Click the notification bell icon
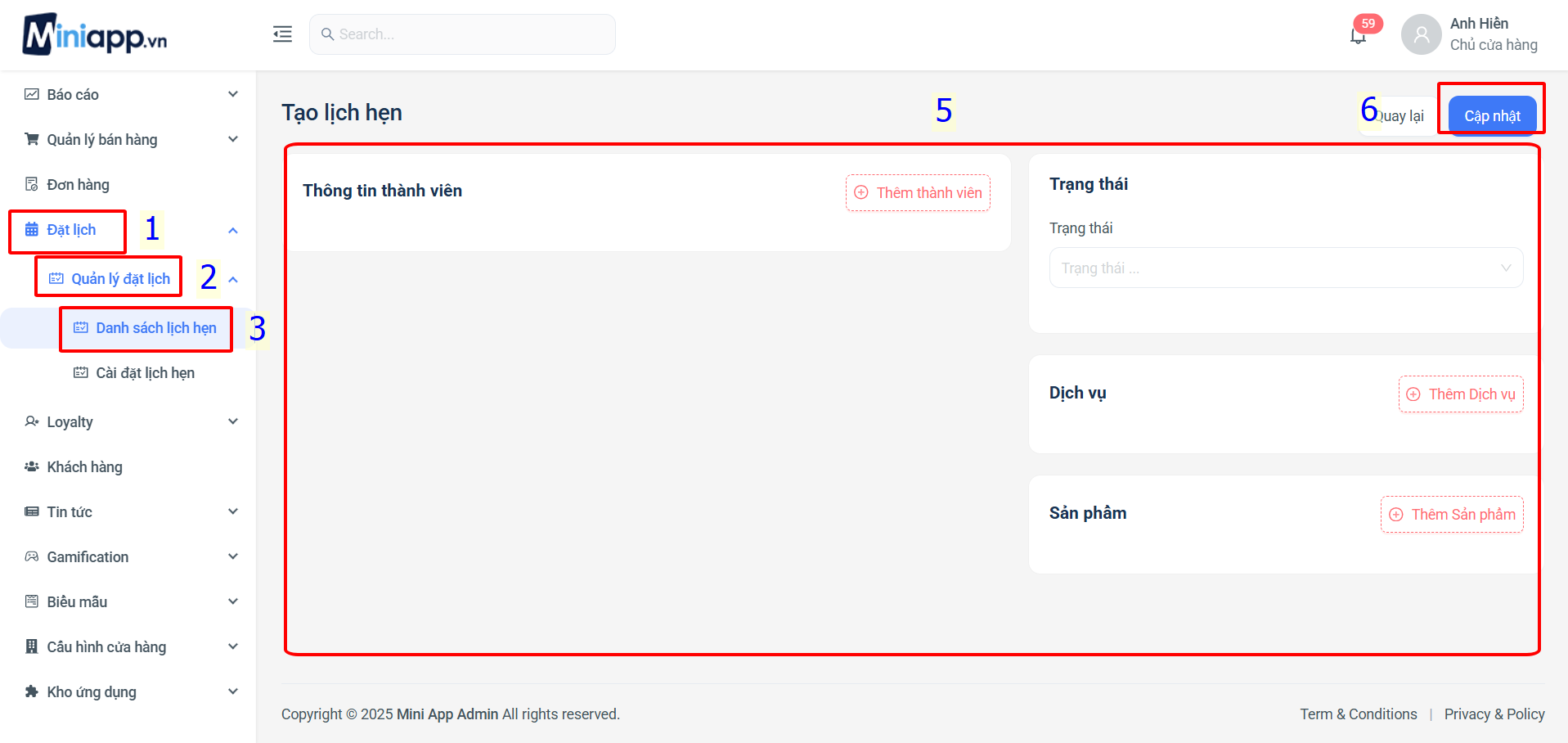1568x743 pixels. click(1358, 36)
